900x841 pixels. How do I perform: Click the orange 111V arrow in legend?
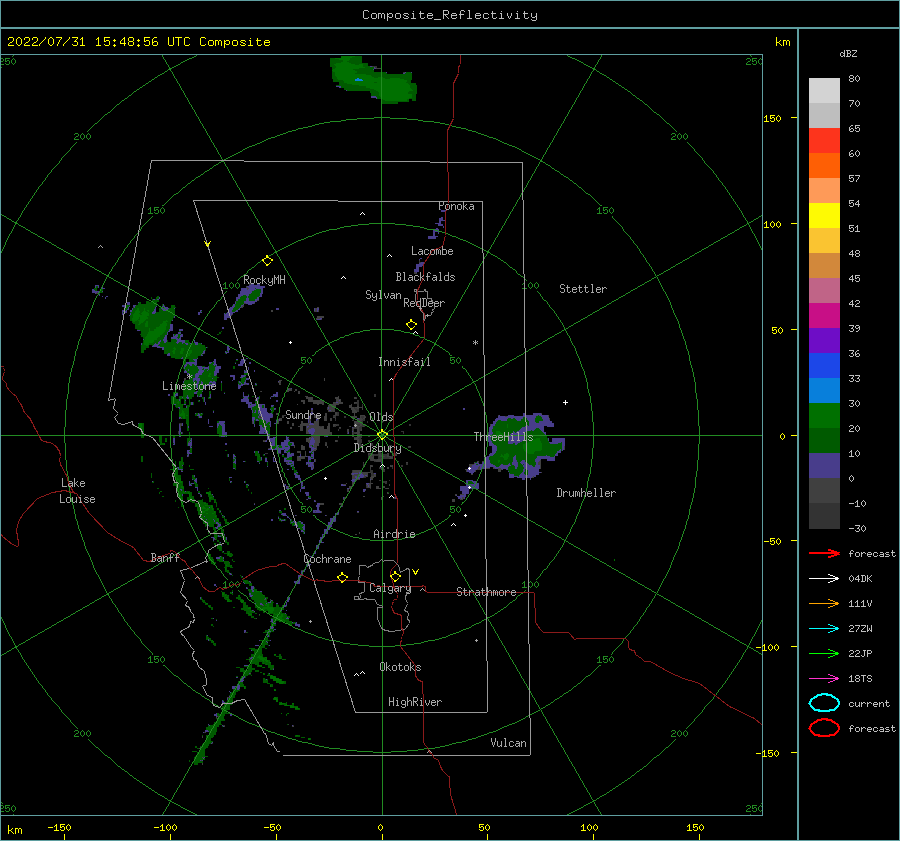coord(824,603)
